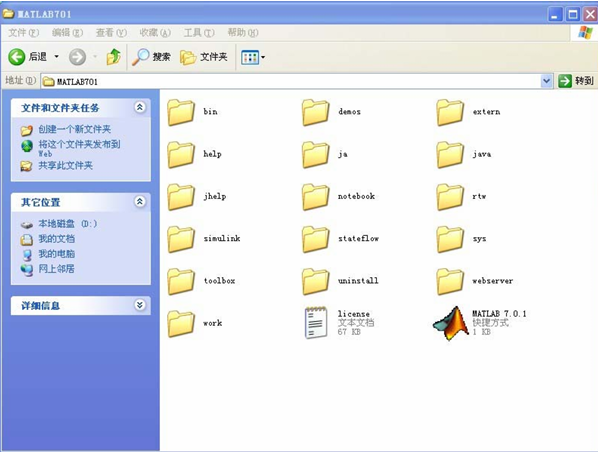Click the Search magnifier toolbar button
This screenshot has height=453, width=598.
tap(151, 57)
